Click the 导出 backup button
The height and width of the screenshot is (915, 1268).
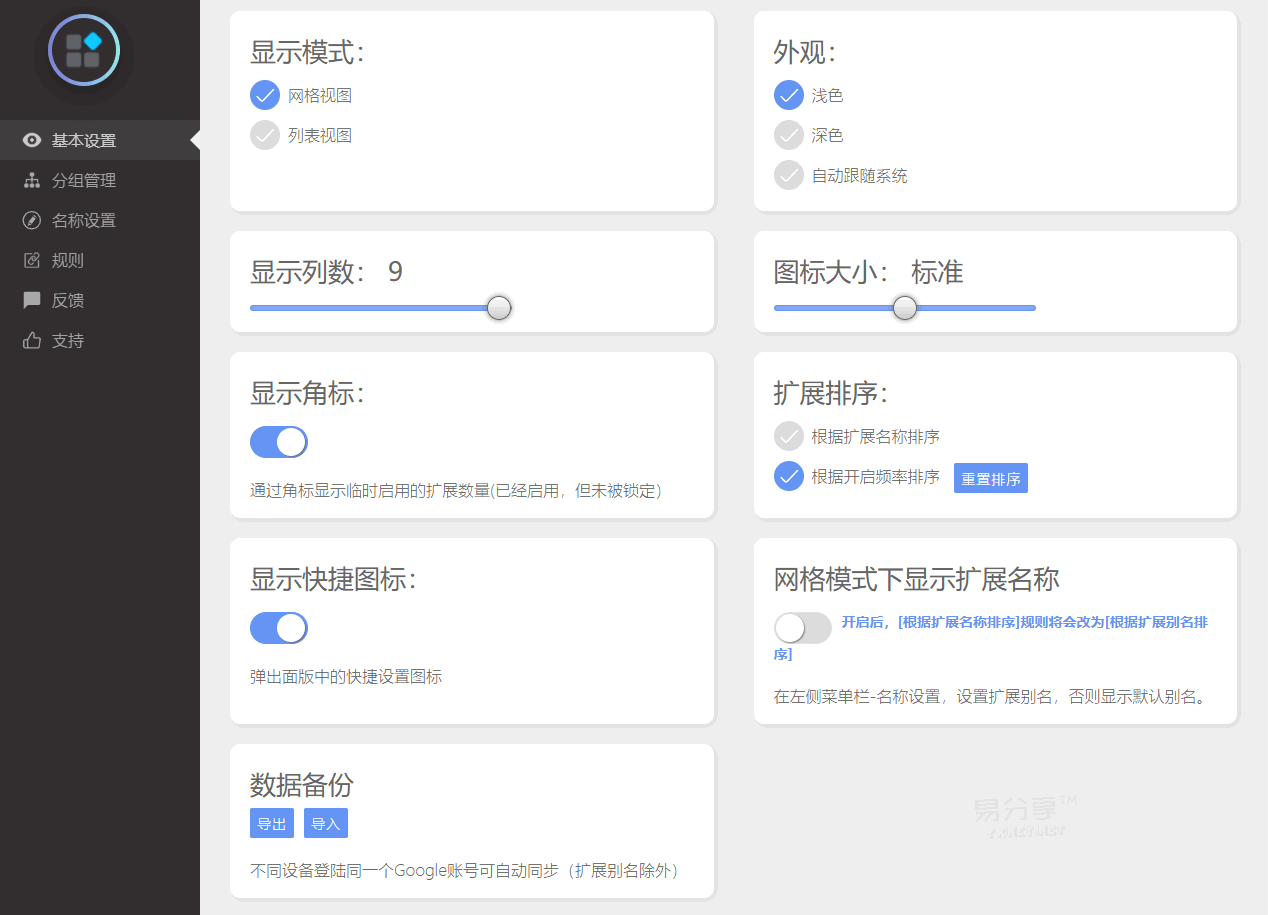(271, 823)
